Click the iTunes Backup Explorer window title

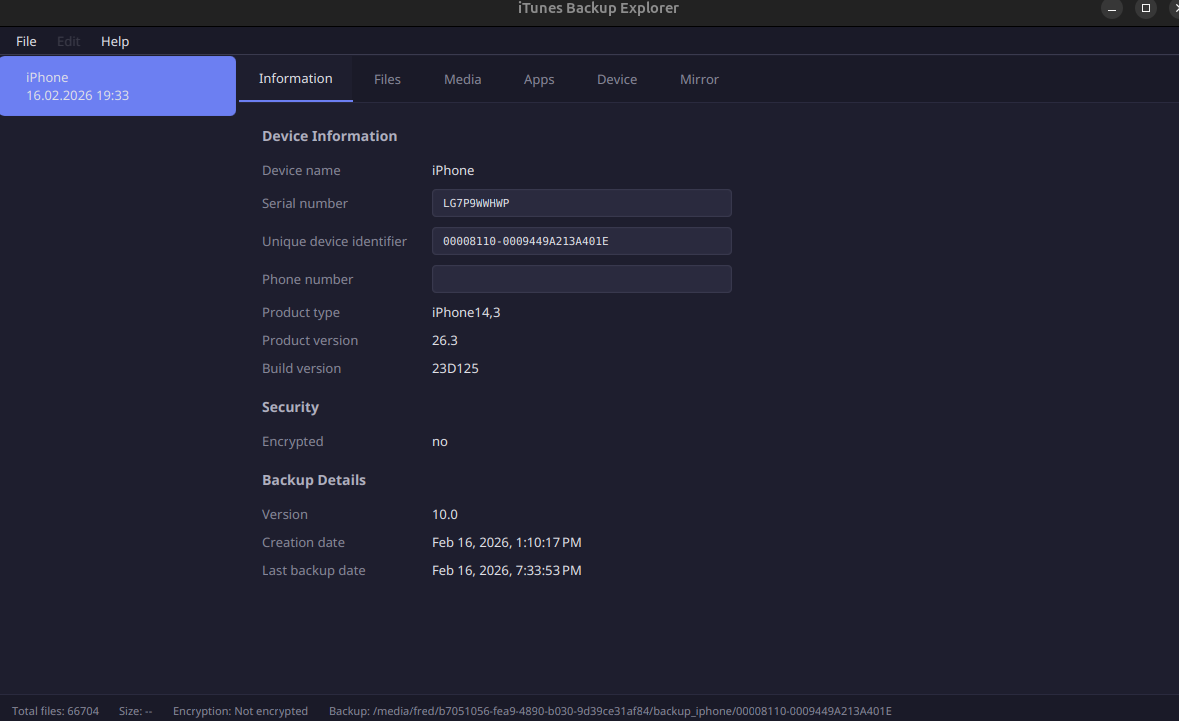tap(599, 8)
